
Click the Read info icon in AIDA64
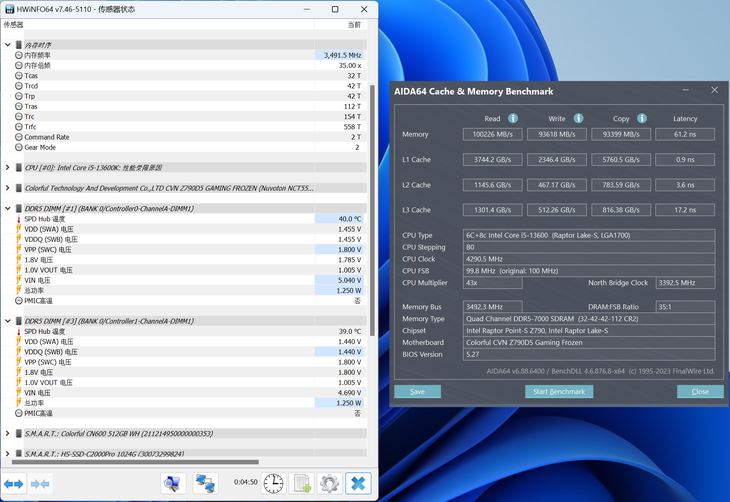coord(513,118)
